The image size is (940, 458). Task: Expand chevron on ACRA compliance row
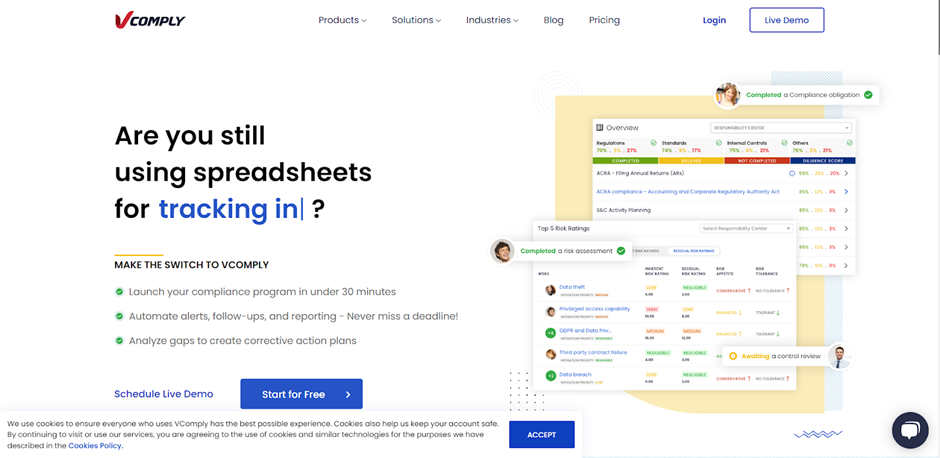tap(846, 192)
